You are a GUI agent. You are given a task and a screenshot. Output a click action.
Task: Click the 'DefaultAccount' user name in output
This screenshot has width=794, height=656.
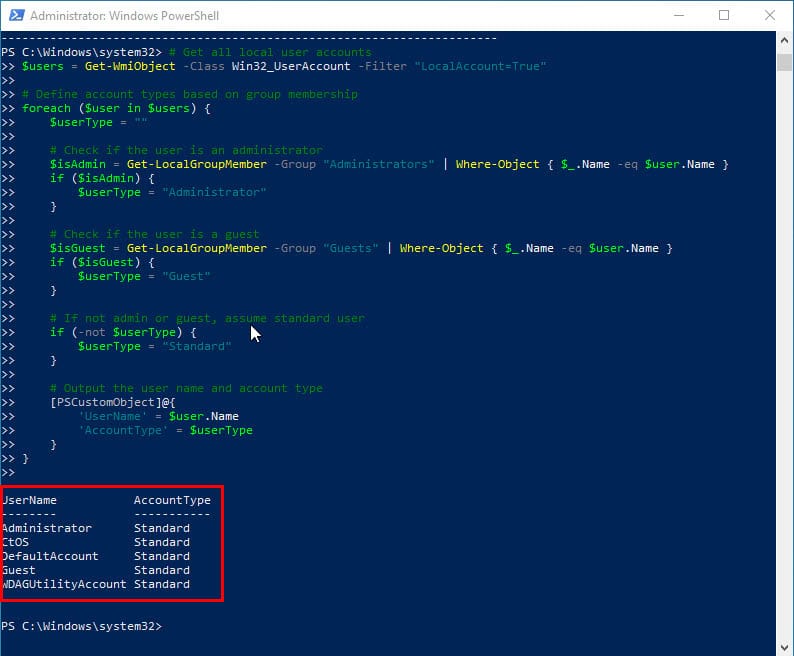[x=50, y=556]
